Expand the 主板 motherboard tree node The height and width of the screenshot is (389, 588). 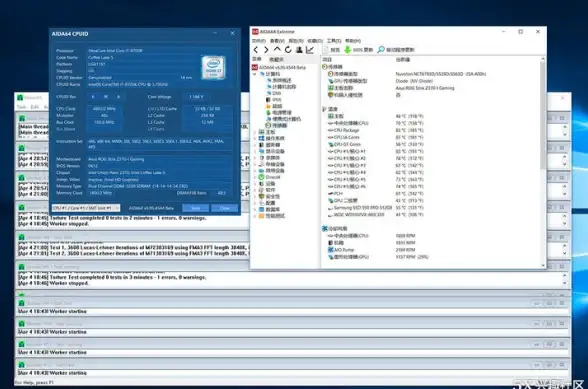click(x=255, y=132)
